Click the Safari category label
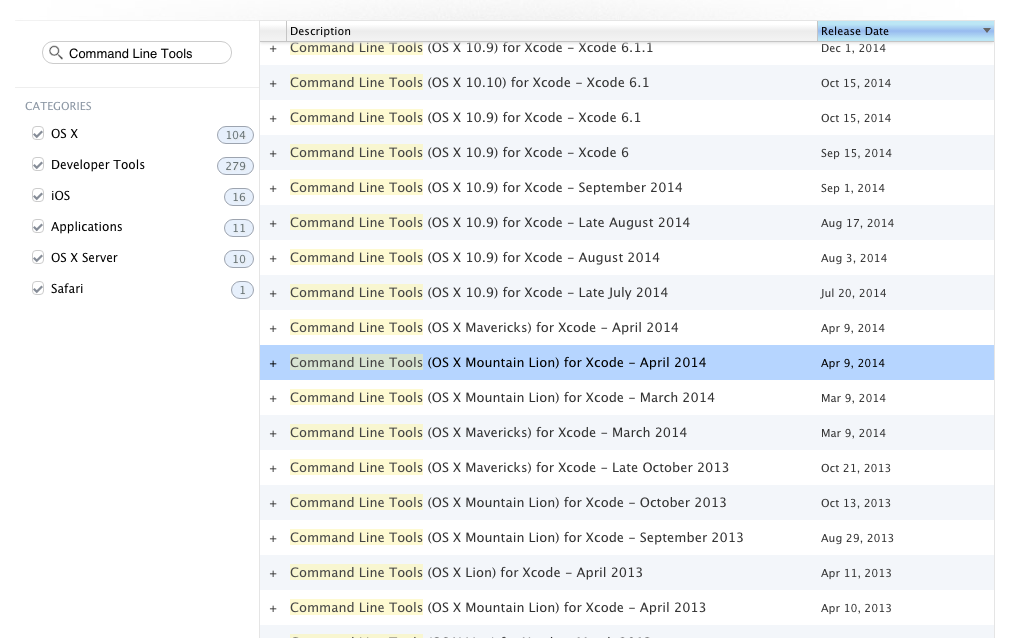The image size is (1014, 638). tap(67, 289)
